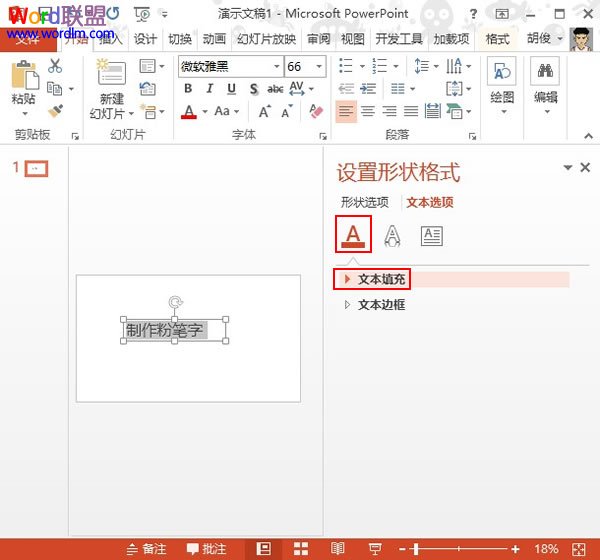
Task: Select the Text Effects outlined A icon
Action: [392, 236]
